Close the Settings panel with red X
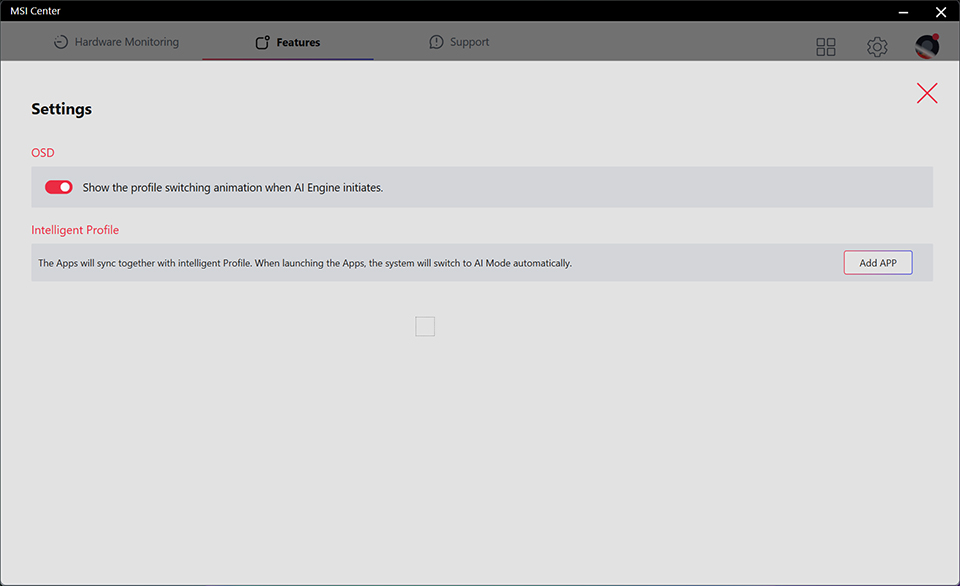The width and height of the screenshot is (960, 586). [927, 93]
